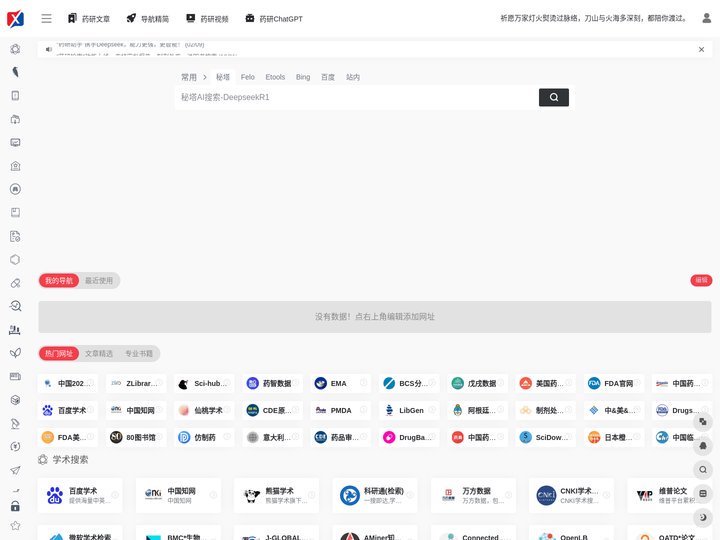Screen dimensions: 720x540
Task: Click the red X site logo
Action: [15, 18]
